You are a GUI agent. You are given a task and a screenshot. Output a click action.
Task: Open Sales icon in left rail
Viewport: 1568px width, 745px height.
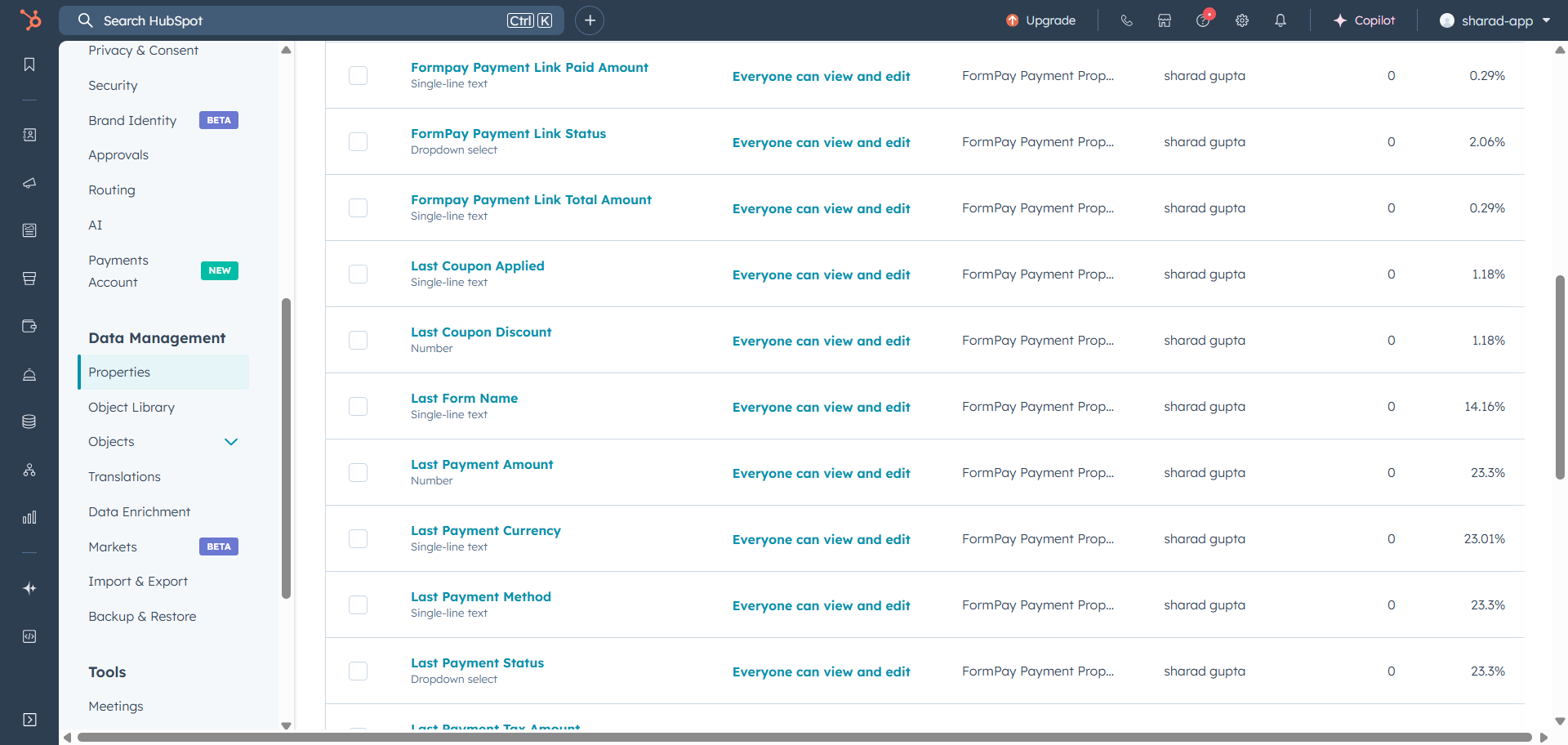(x=29, y=279)
